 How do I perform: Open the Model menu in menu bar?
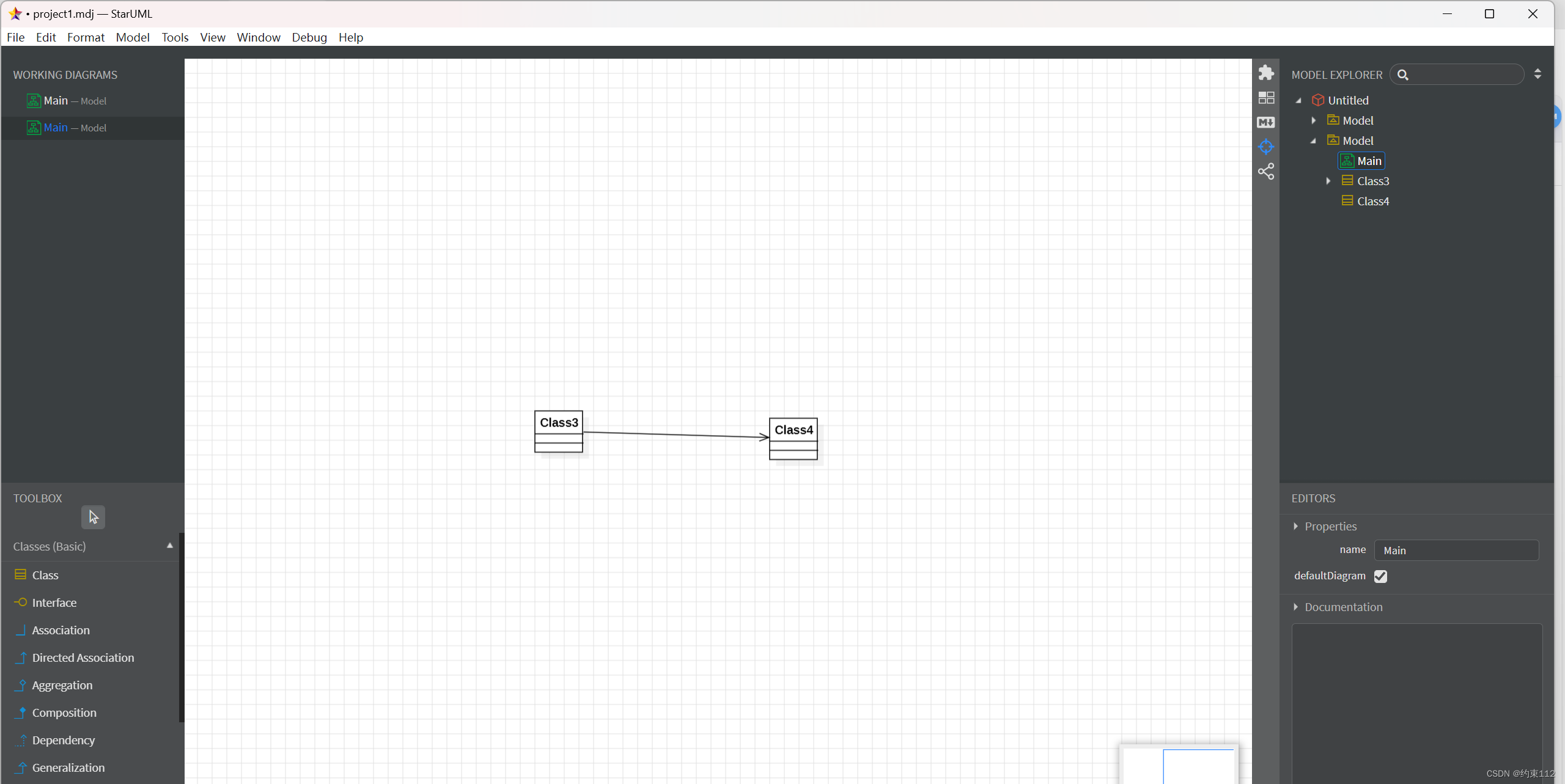tap(132, 37)
